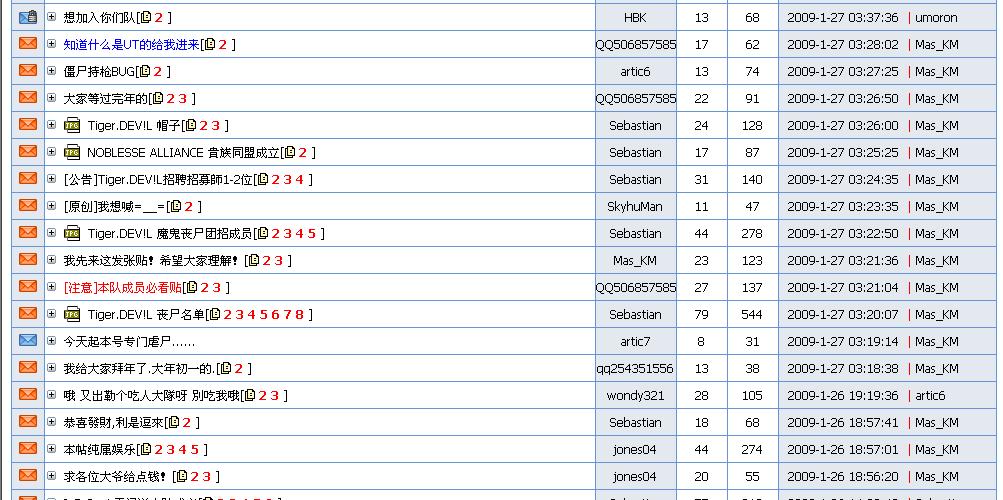
Task: Click the blue envelope icon beside 今天起本号专门虐尸
Action: 28,341
